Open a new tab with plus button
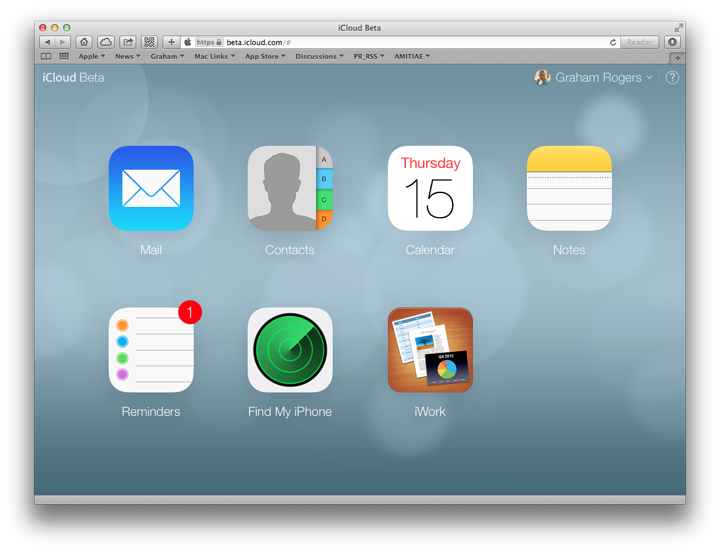 [x=677, y=58]
